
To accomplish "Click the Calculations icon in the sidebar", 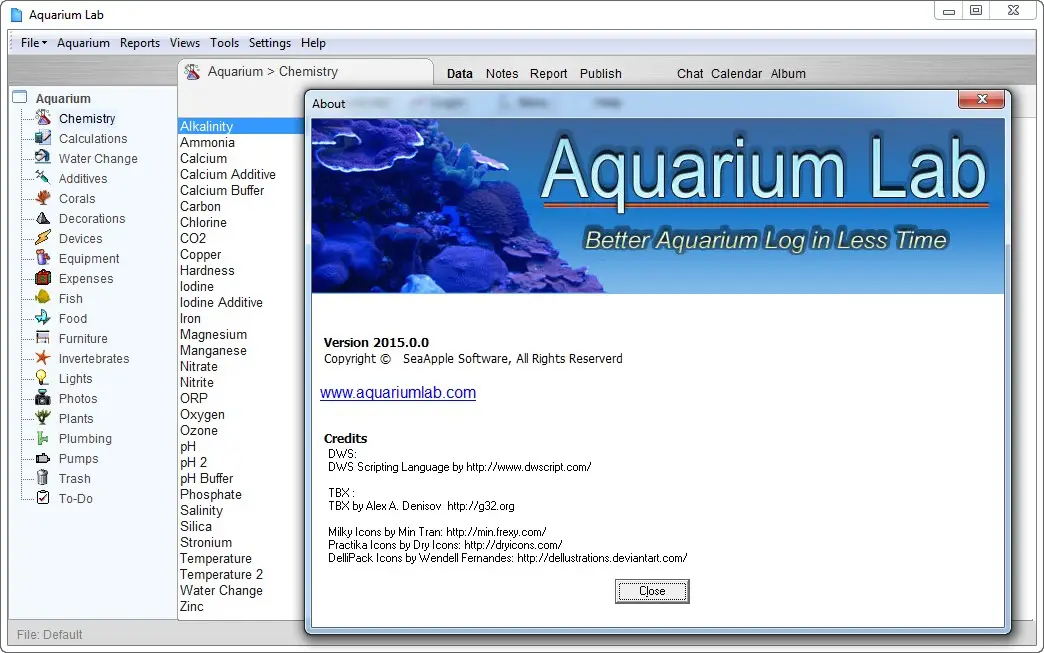I will click(43, 138).
